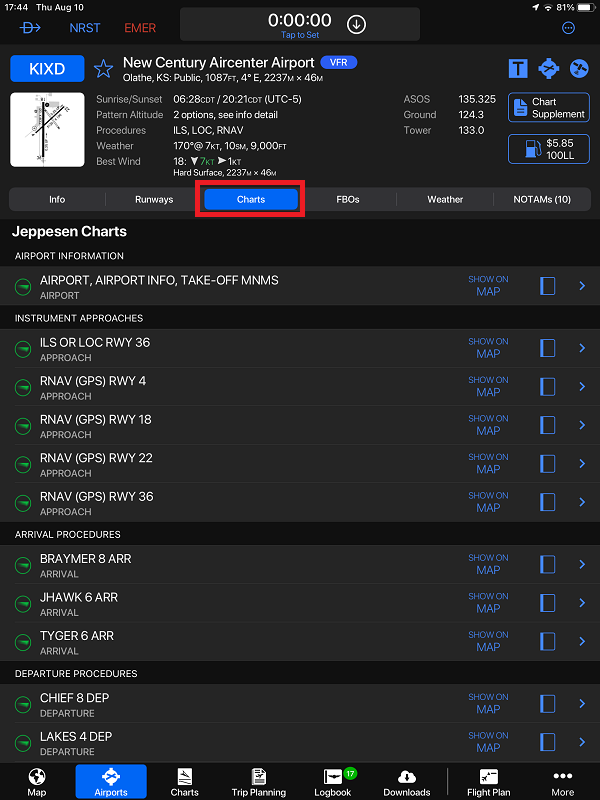This screenshot has width=600, height=800.
Task: Tap the timer to set it
Action: click(300, 24)
